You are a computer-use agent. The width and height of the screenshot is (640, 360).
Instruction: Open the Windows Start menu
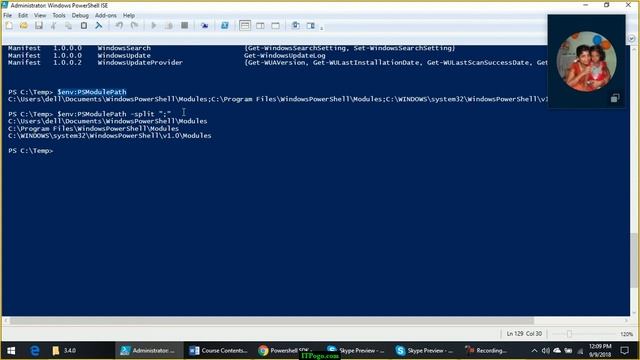[11, 351]
